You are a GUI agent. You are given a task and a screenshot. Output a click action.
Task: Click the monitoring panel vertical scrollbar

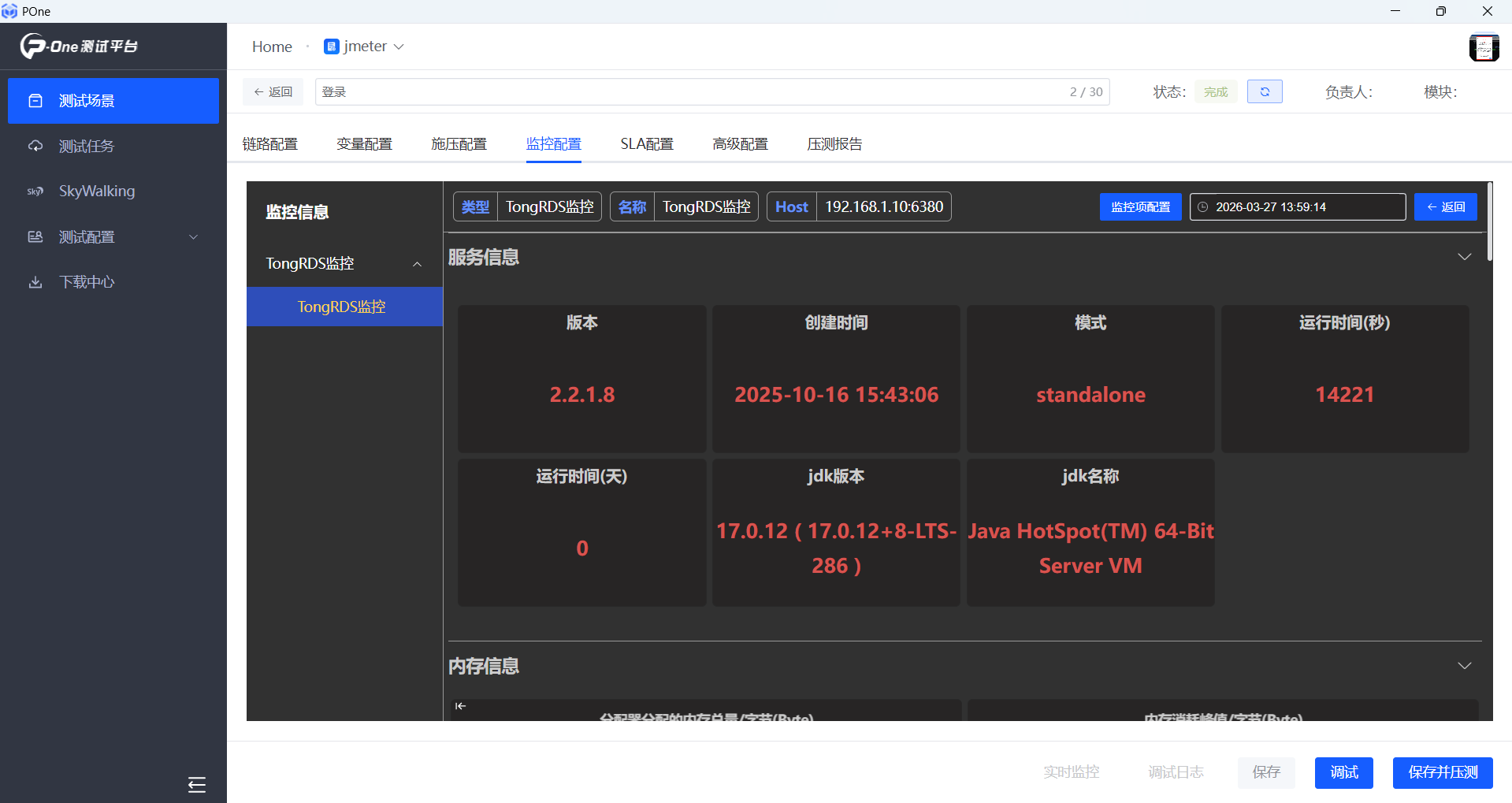1489,222
